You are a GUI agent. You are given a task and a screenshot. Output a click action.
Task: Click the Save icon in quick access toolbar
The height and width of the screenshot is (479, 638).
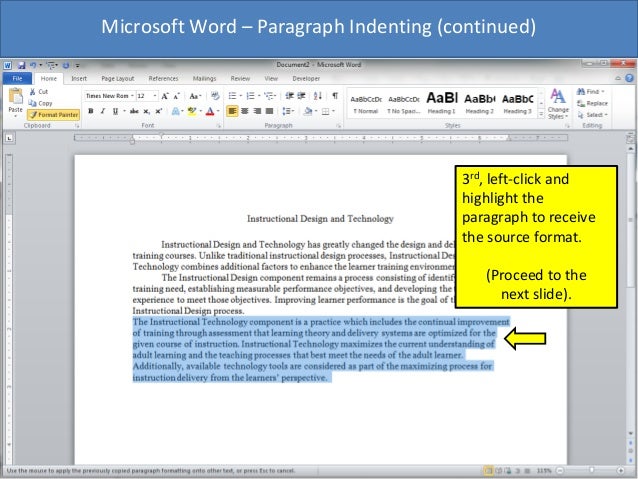21,65
